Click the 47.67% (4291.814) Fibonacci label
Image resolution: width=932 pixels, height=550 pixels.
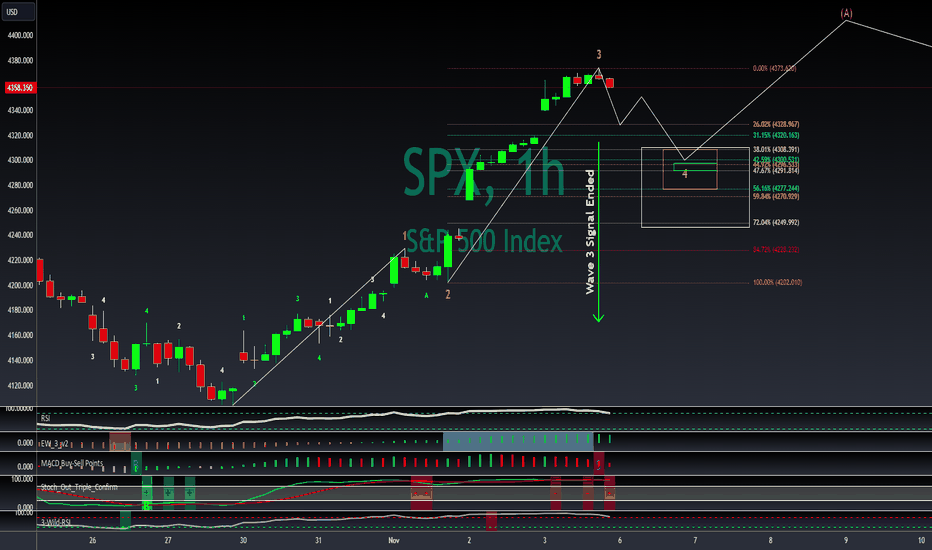776,171
